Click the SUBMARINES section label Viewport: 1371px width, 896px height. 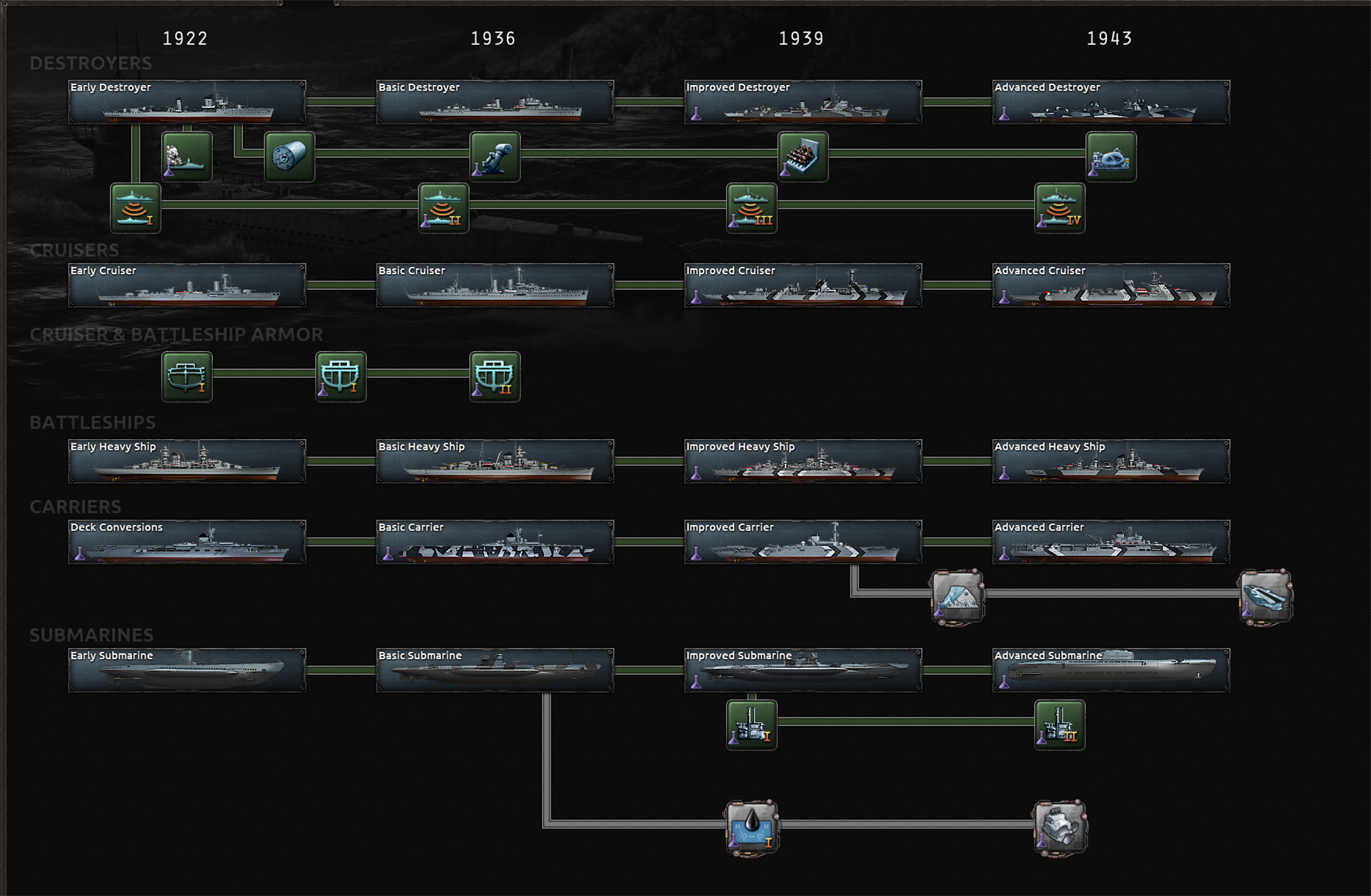click(91, 635)
